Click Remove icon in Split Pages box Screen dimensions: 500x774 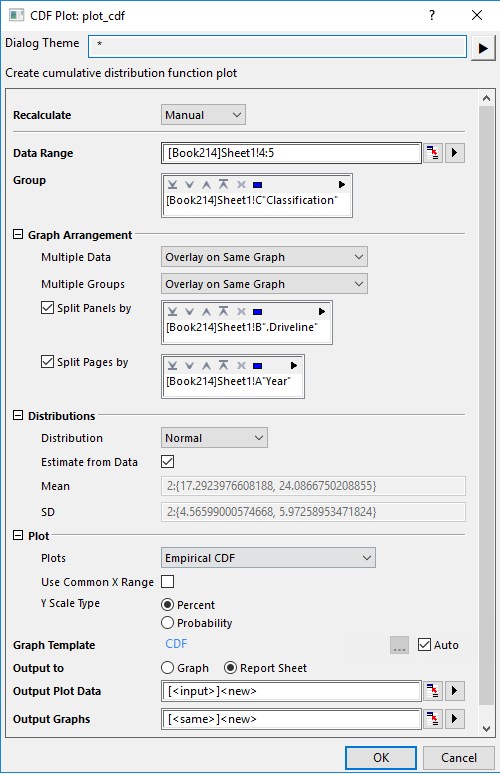[241, 365]
